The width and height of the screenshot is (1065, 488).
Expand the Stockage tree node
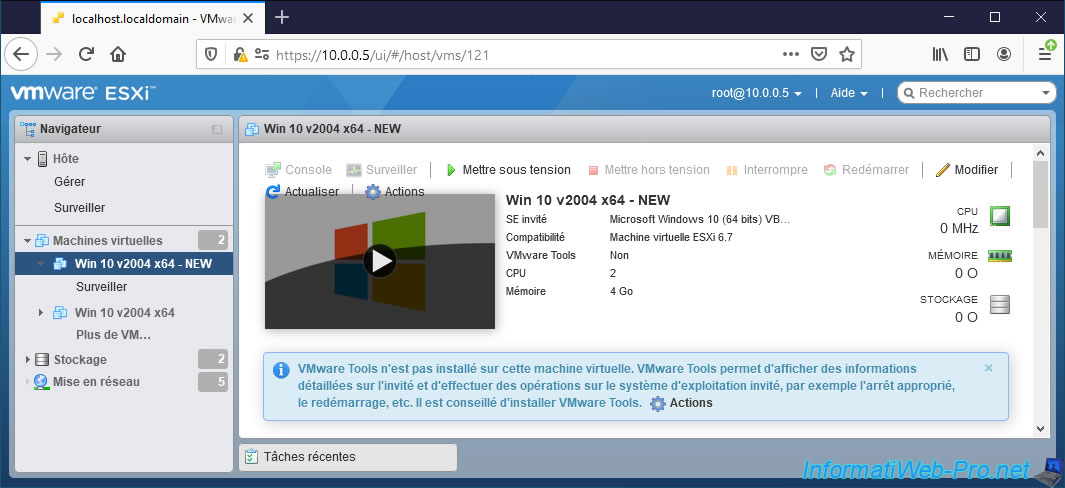28,360
